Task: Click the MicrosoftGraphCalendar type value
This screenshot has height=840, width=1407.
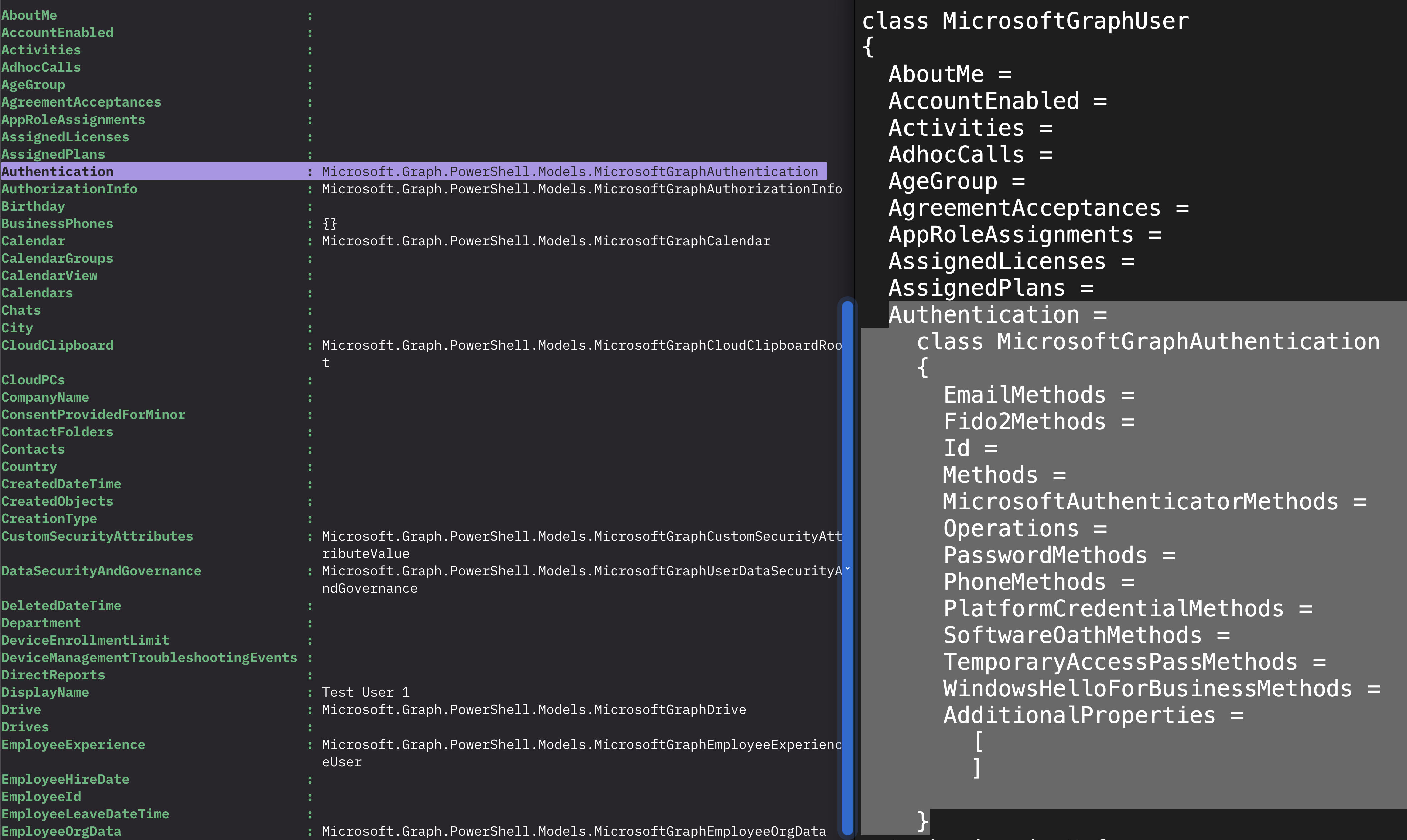Action: 546,241
